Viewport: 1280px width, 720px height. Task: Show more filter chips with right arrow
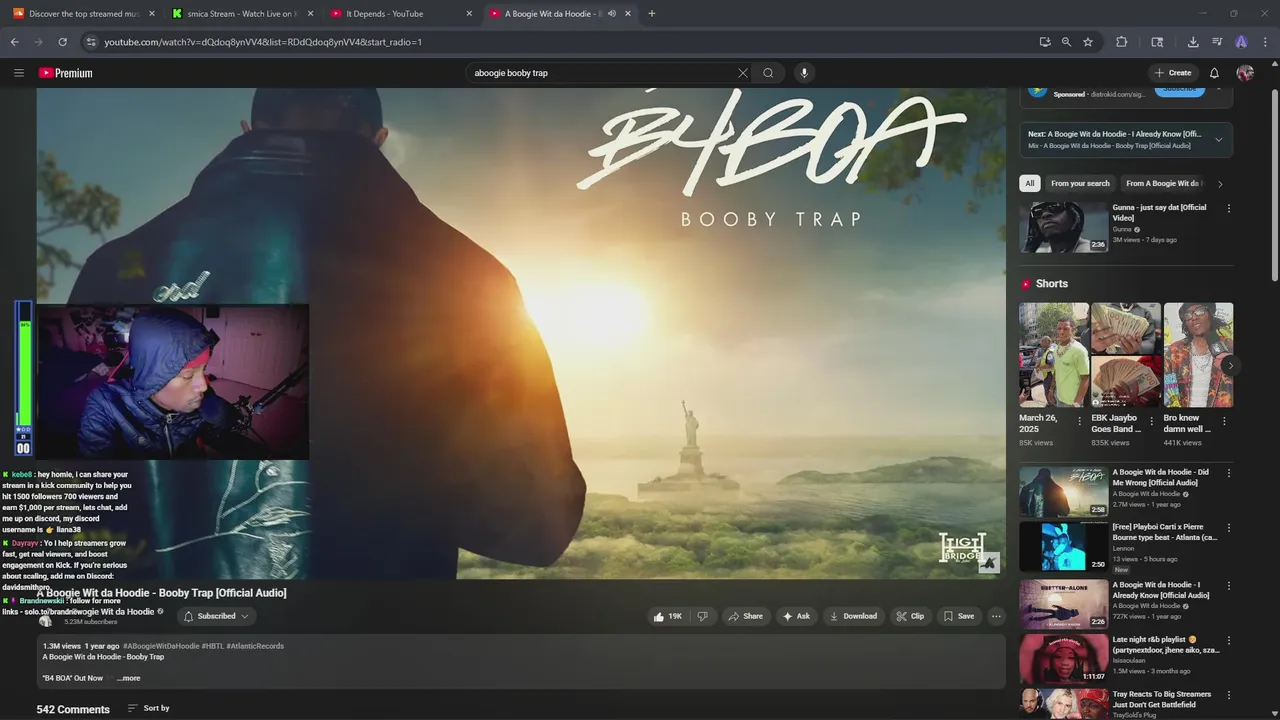[1220, 183]
